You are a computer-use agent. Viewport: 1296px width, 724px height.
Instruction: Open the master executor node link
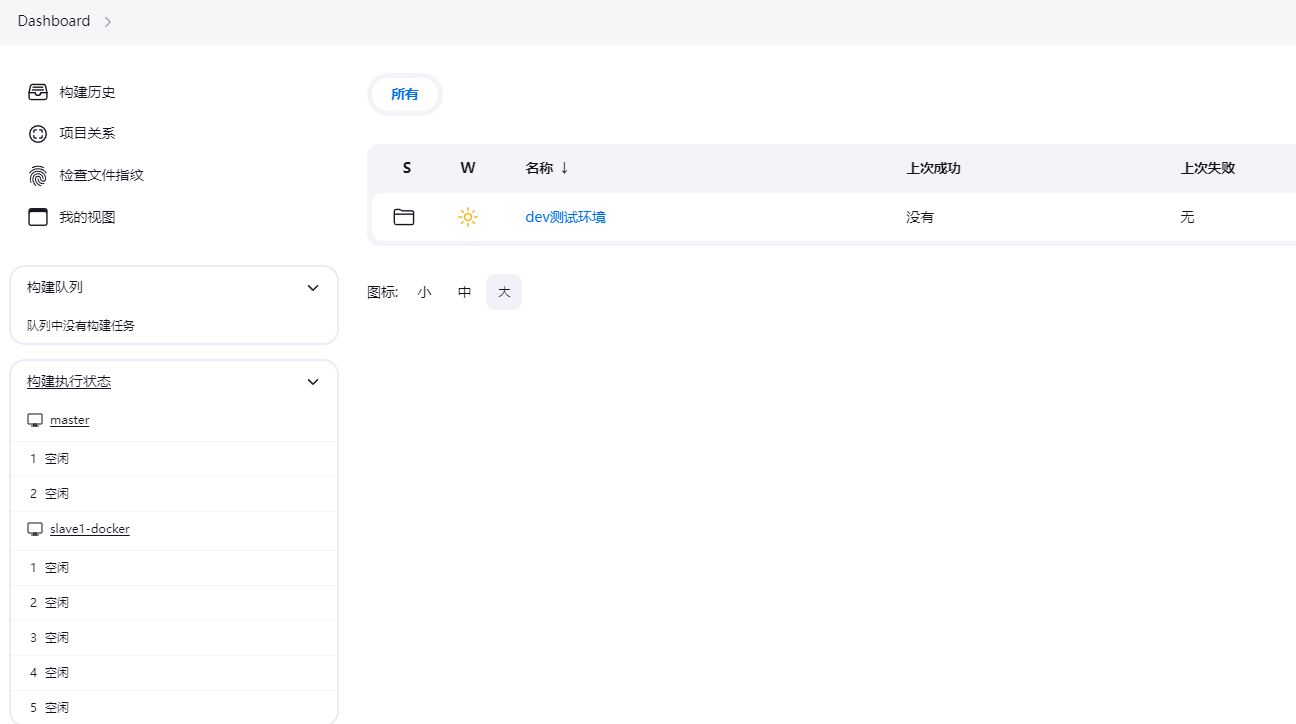click(x=69, y=419)
